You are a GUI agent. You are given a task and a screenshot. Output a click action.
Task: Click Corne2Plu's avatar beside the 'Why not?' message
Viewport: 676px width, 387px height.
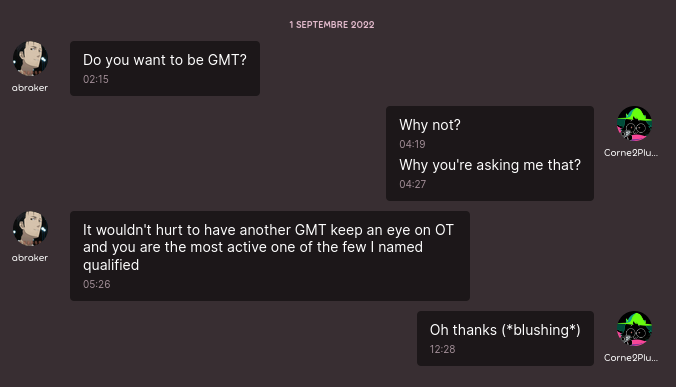tap(634, 124)
